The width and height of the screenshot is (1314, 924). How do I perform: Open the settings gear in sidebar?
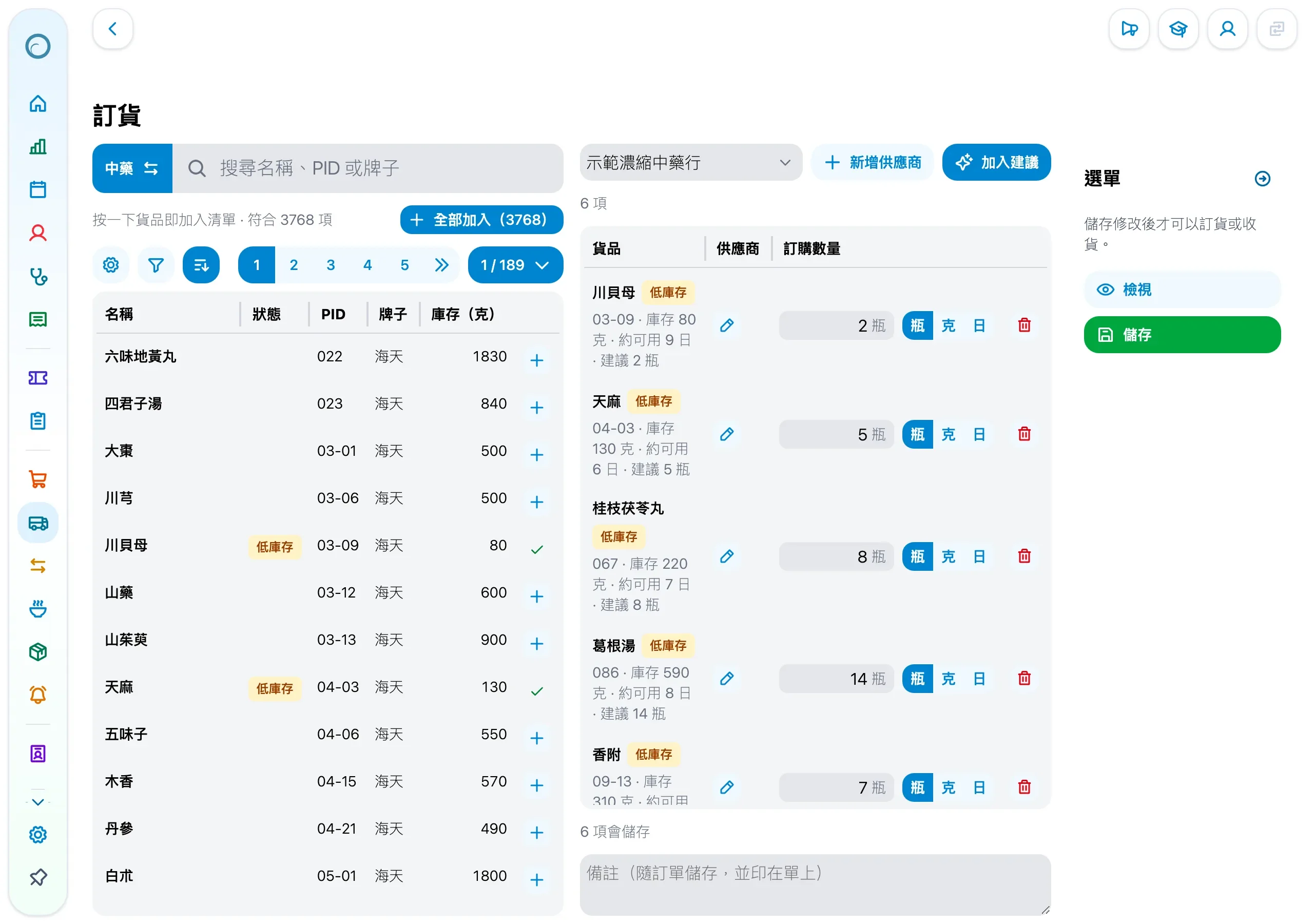coord(38,834)
